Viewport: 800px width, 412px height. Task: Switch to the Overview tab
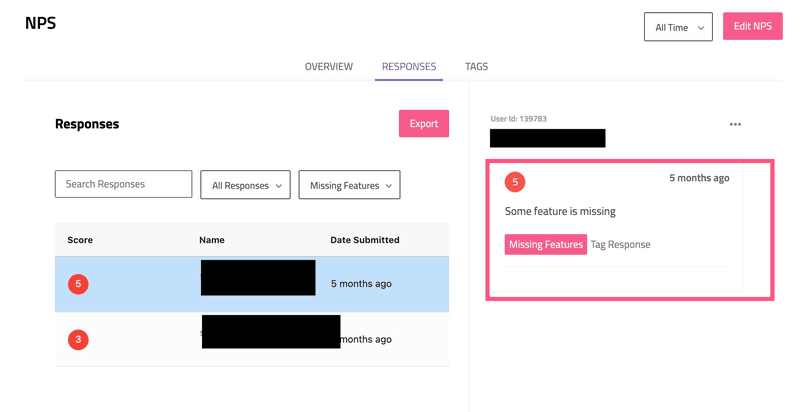click(328, 67)
